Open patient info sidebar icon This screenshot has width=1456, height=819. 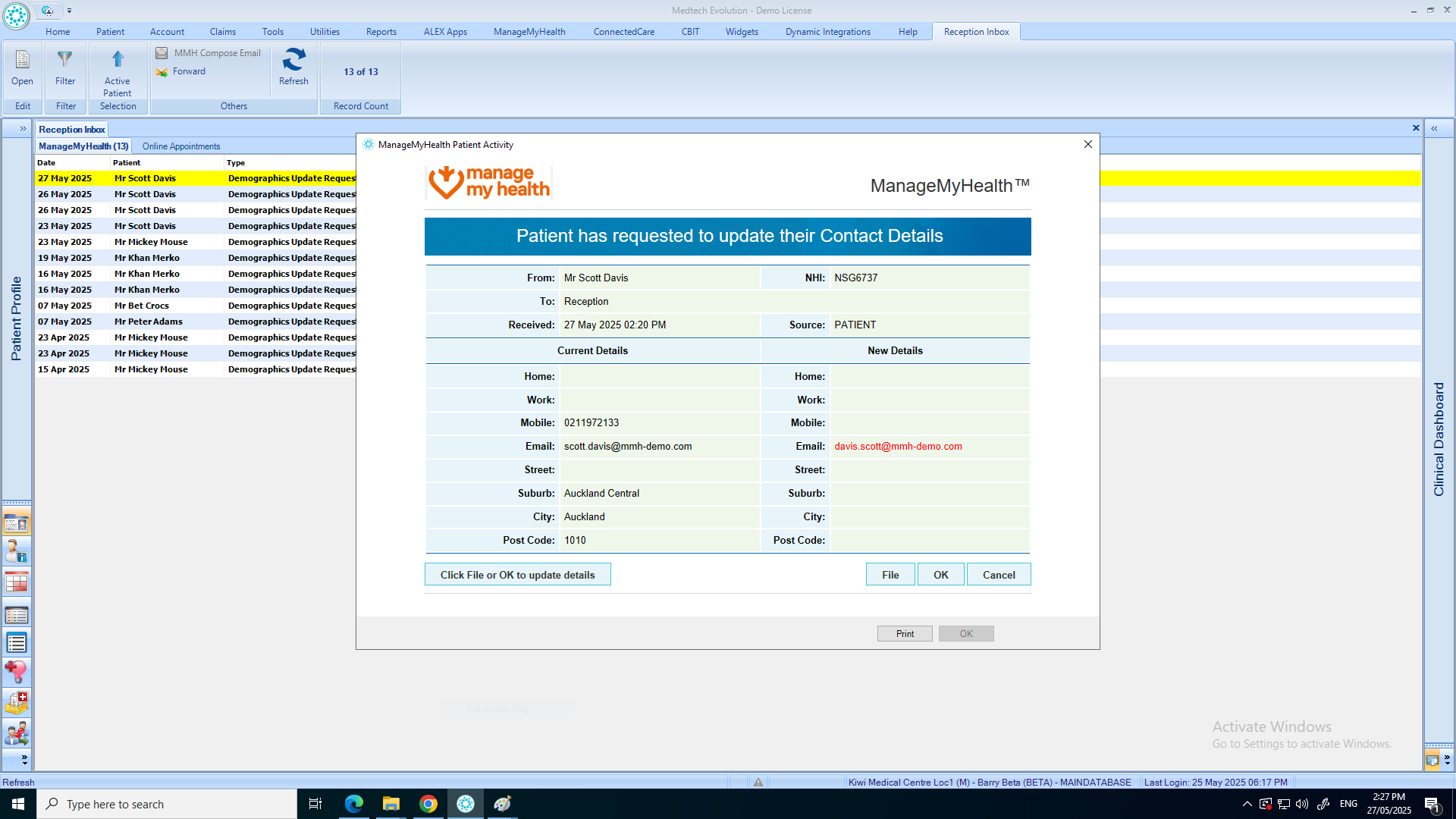pos(16,551)
